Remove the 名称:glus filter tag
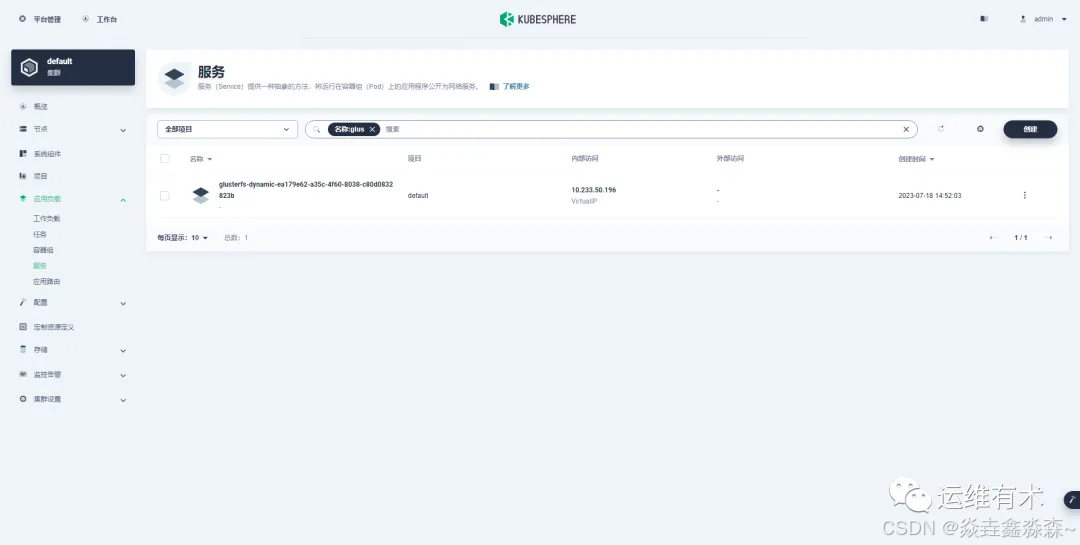Viewport: 1080px width, 545px height. (x=372, y=130)
